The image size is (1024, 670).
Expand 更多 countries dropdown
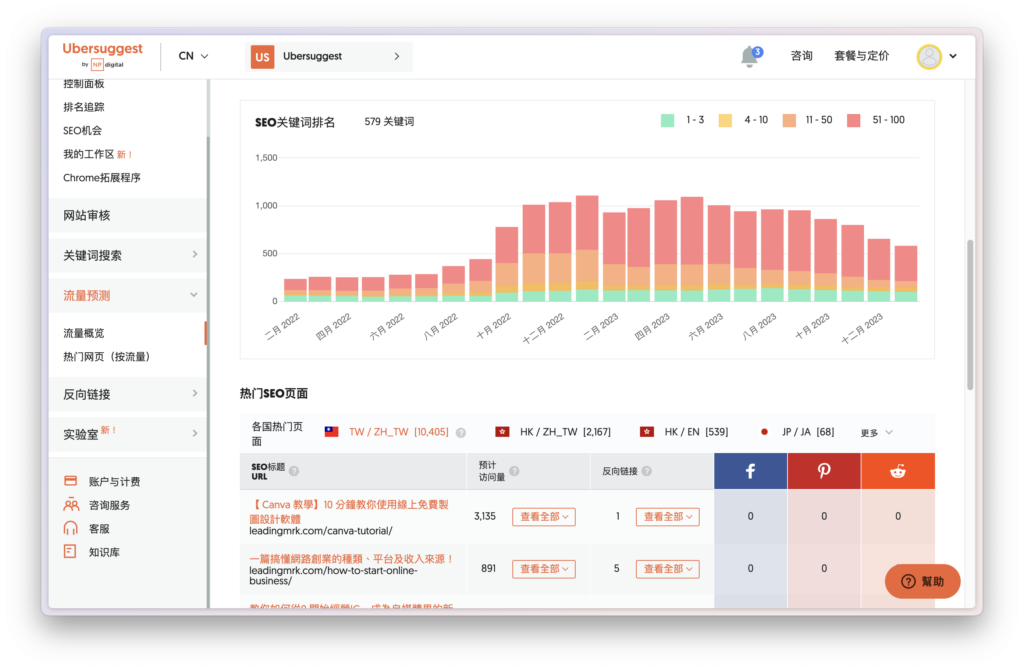tap(876, 432)
